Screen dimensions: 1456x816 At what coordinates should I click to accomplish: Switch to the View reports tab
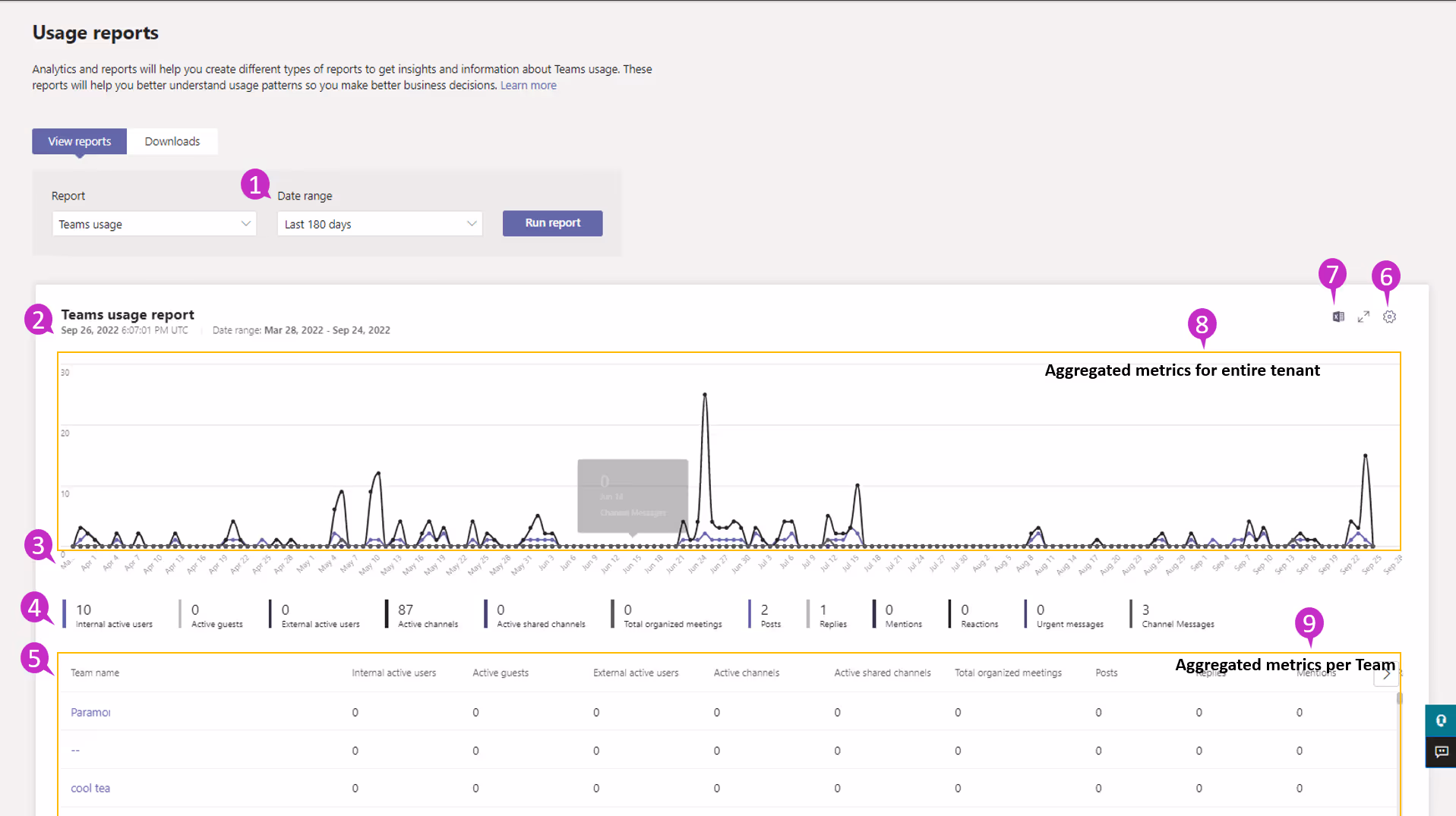[79, 141]
